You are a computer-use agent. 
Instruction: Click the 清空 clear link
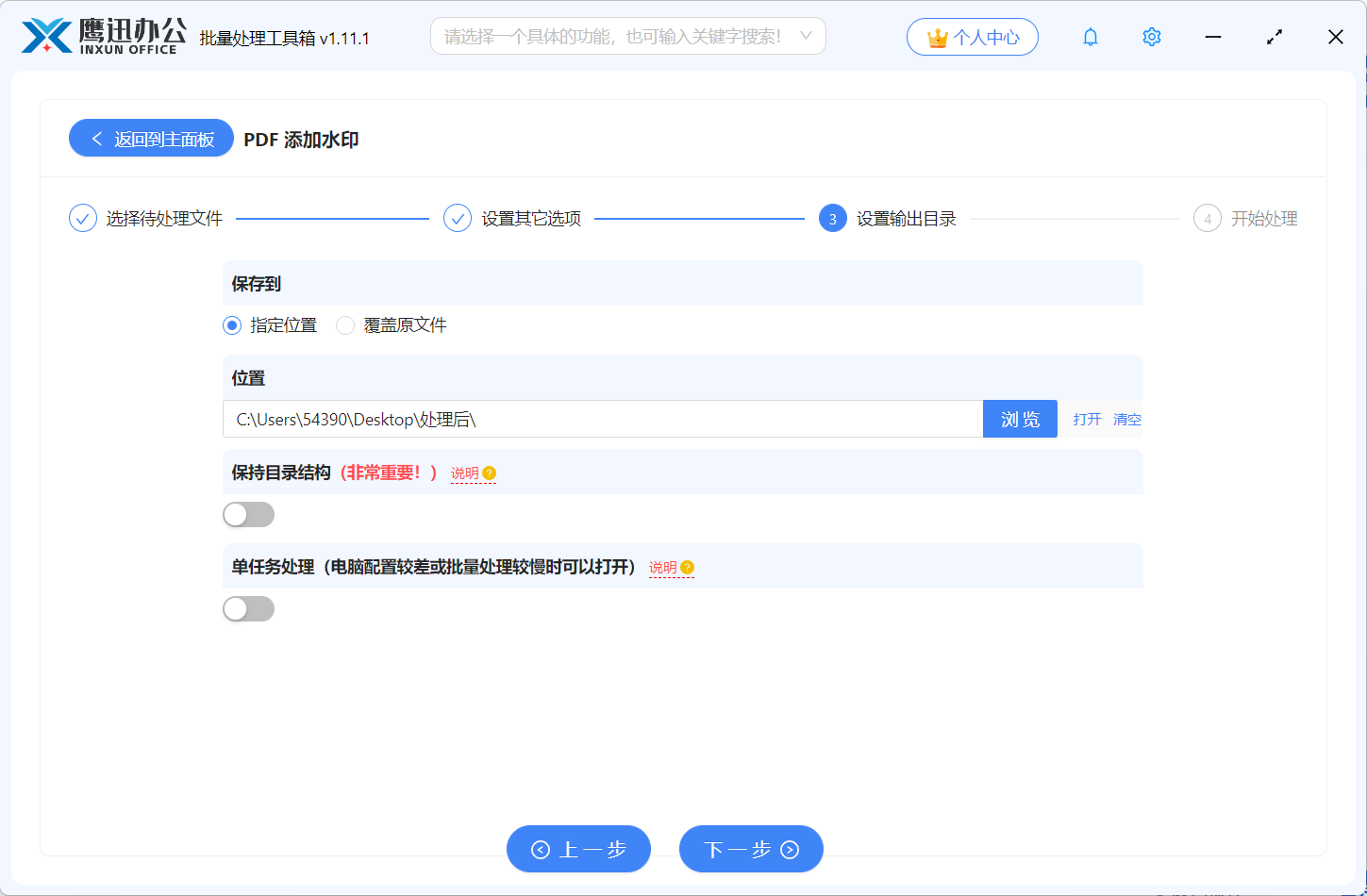(1126, 419)
